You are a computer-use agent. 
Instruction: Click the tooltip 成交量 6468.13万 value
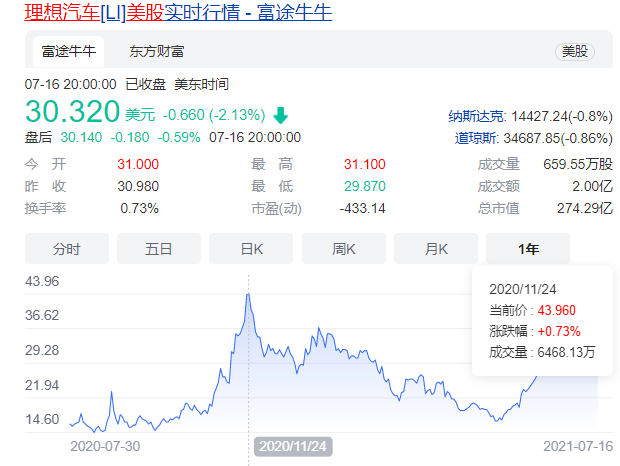tap(566, 352)
